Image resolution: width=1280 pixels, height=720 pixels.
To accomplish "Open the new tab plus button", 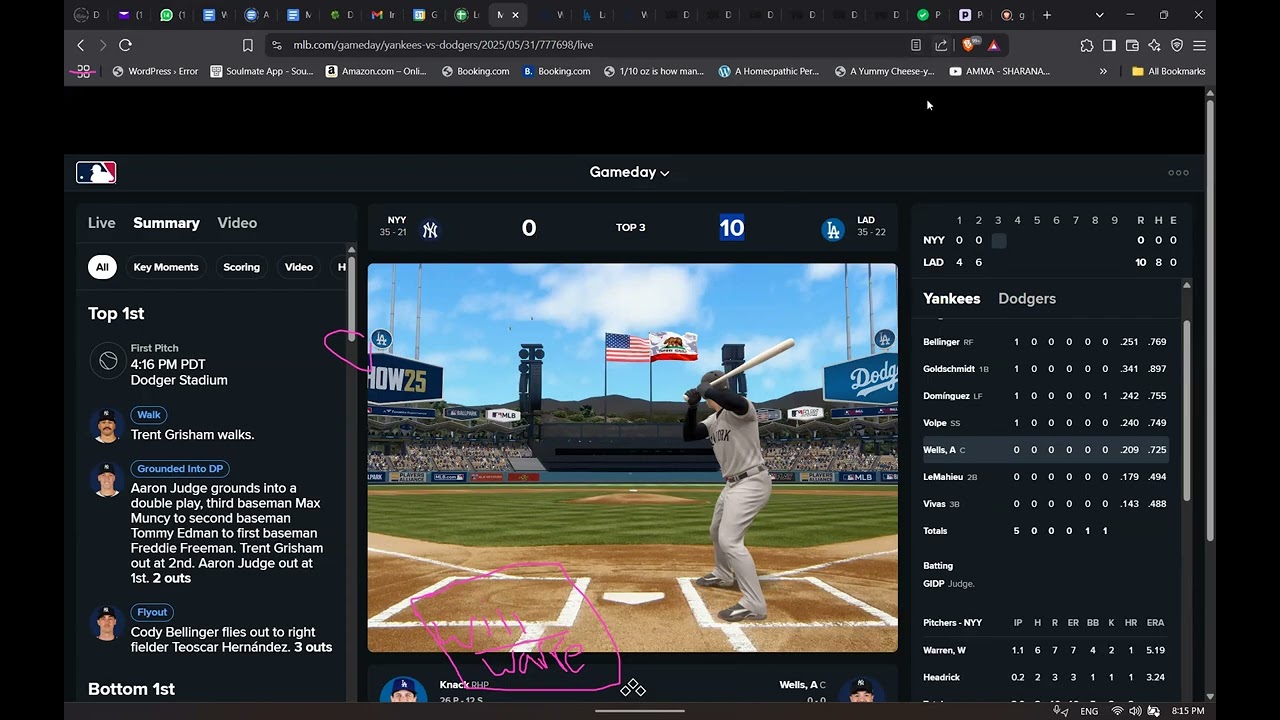I will (1047, 15).
